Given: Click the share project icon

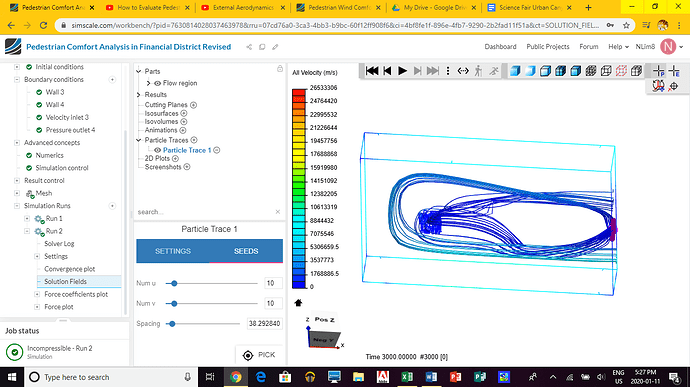Looking at the screenshot, I should [x=249, y=47].
